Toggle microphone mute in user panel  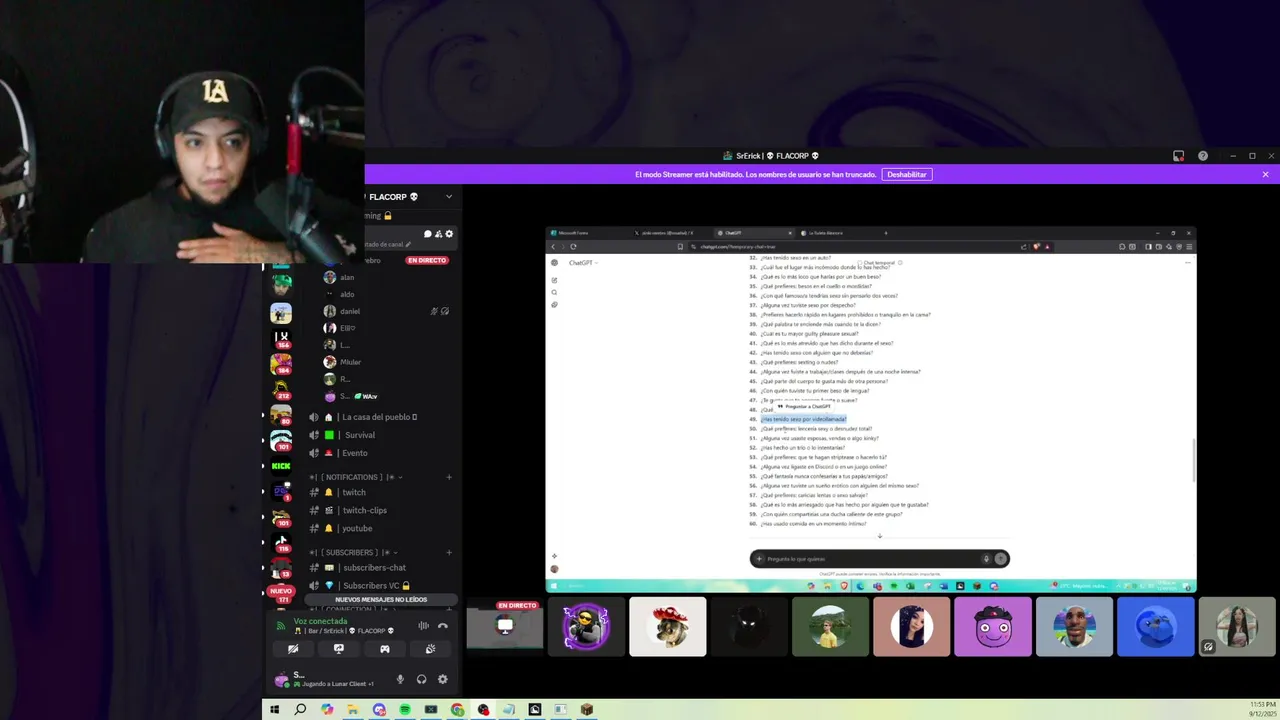400,679
